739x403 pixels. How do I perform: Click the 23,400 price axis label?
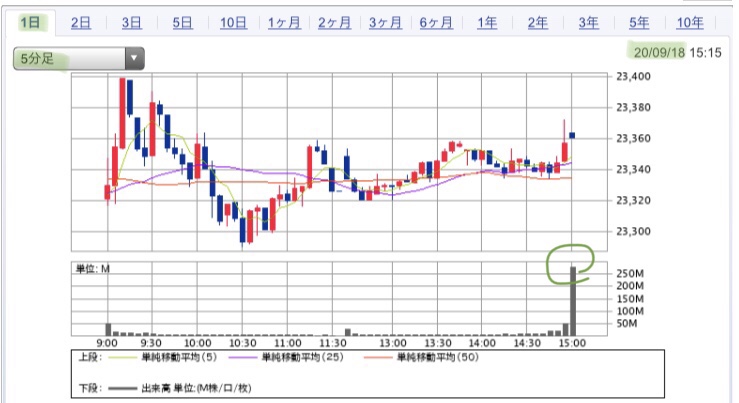tap(633, 76)
